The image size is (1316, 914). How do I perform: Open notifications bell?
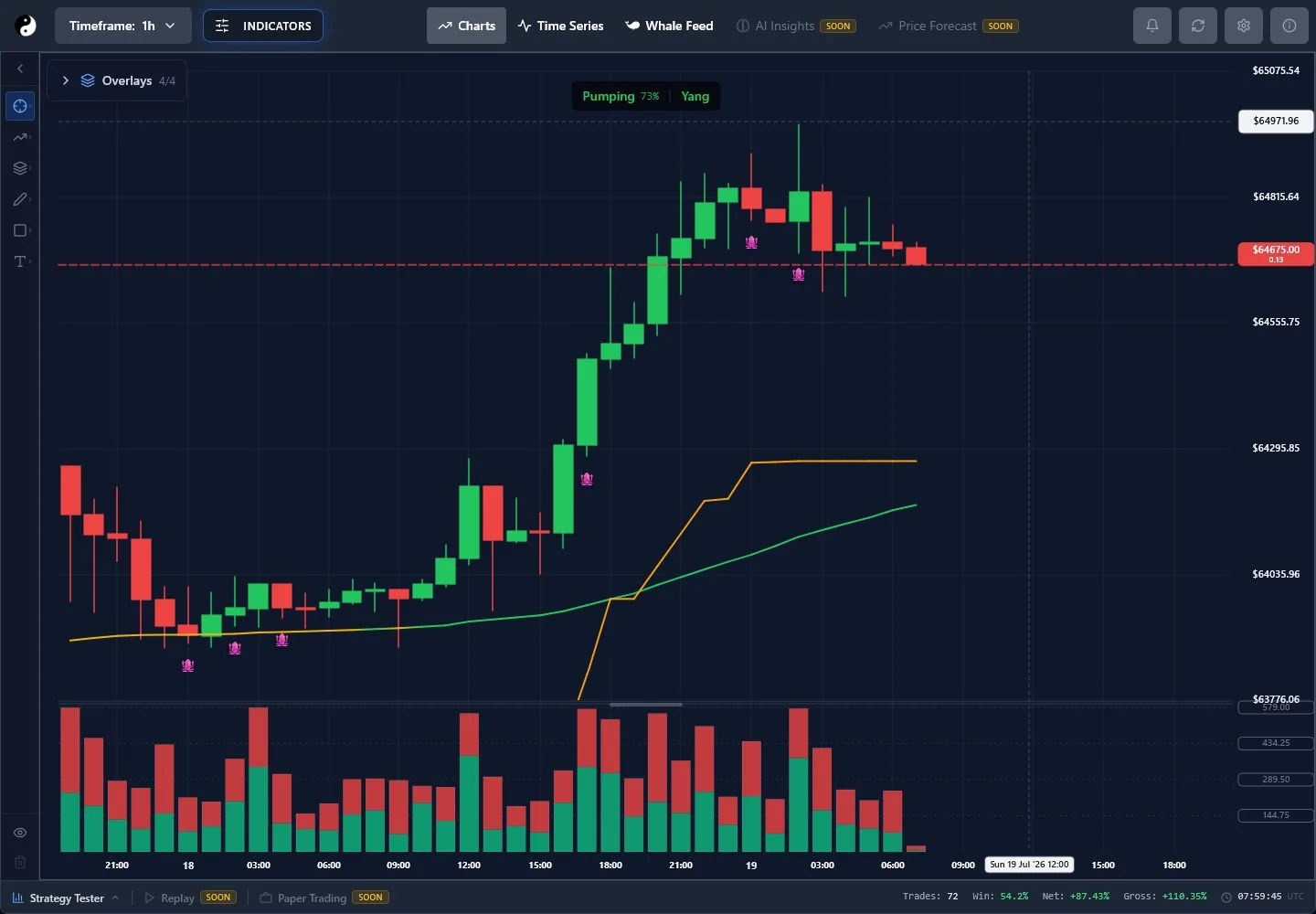(x=1152, y=26)
